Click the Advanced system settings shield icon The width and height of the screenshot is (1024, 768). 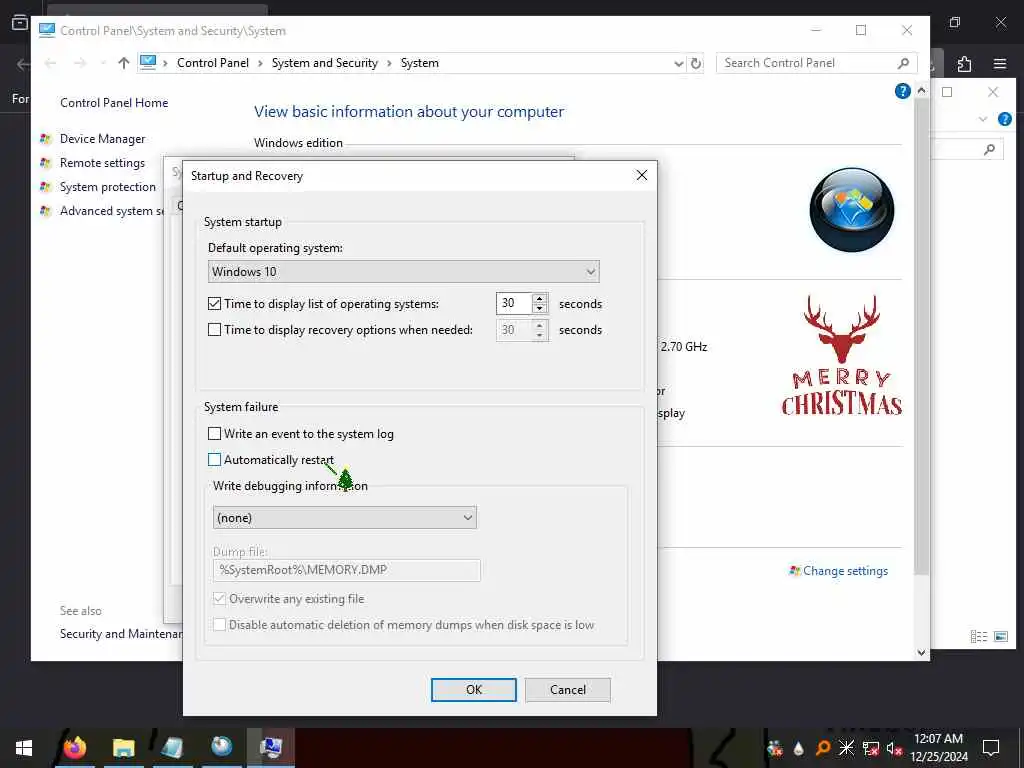click(45, 211)
